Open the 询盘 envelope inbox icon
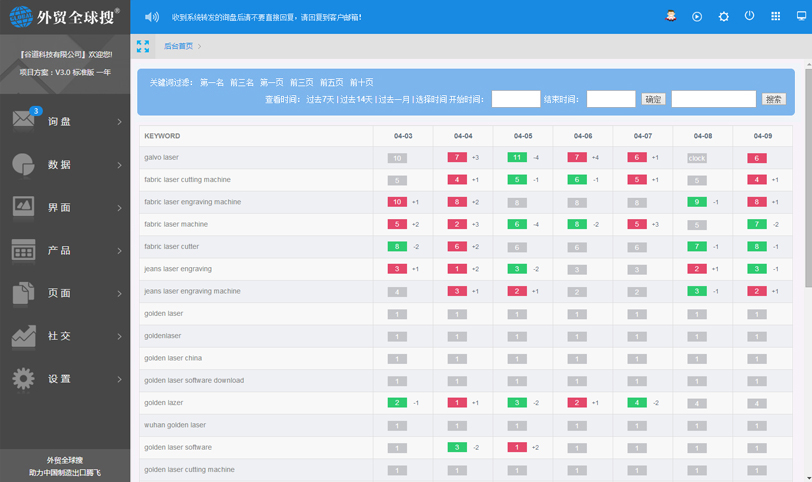The height and width of the screenshot is (482, 812). pos(25,121)
